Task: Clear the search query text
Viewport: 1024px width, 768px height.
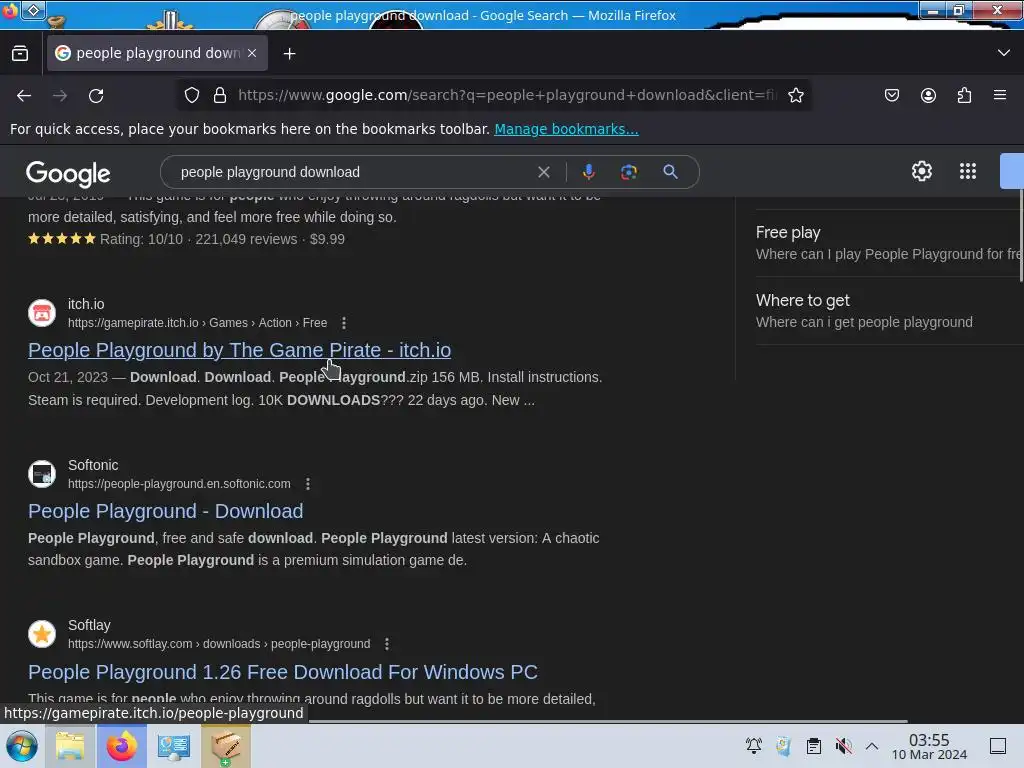Action: 543,172
